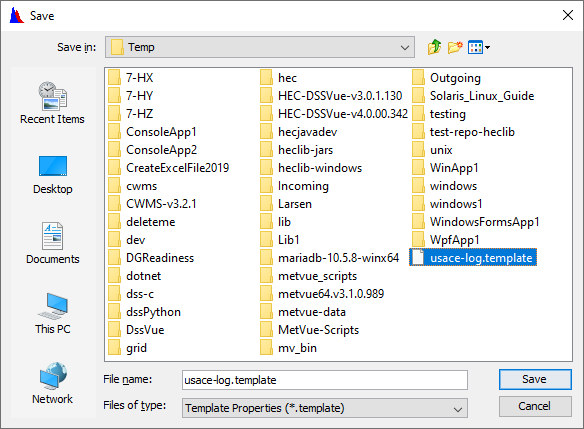The height and width of the screenshot is (429, 584).
Task: Open Recent Items location
Action: click(53, 103)
